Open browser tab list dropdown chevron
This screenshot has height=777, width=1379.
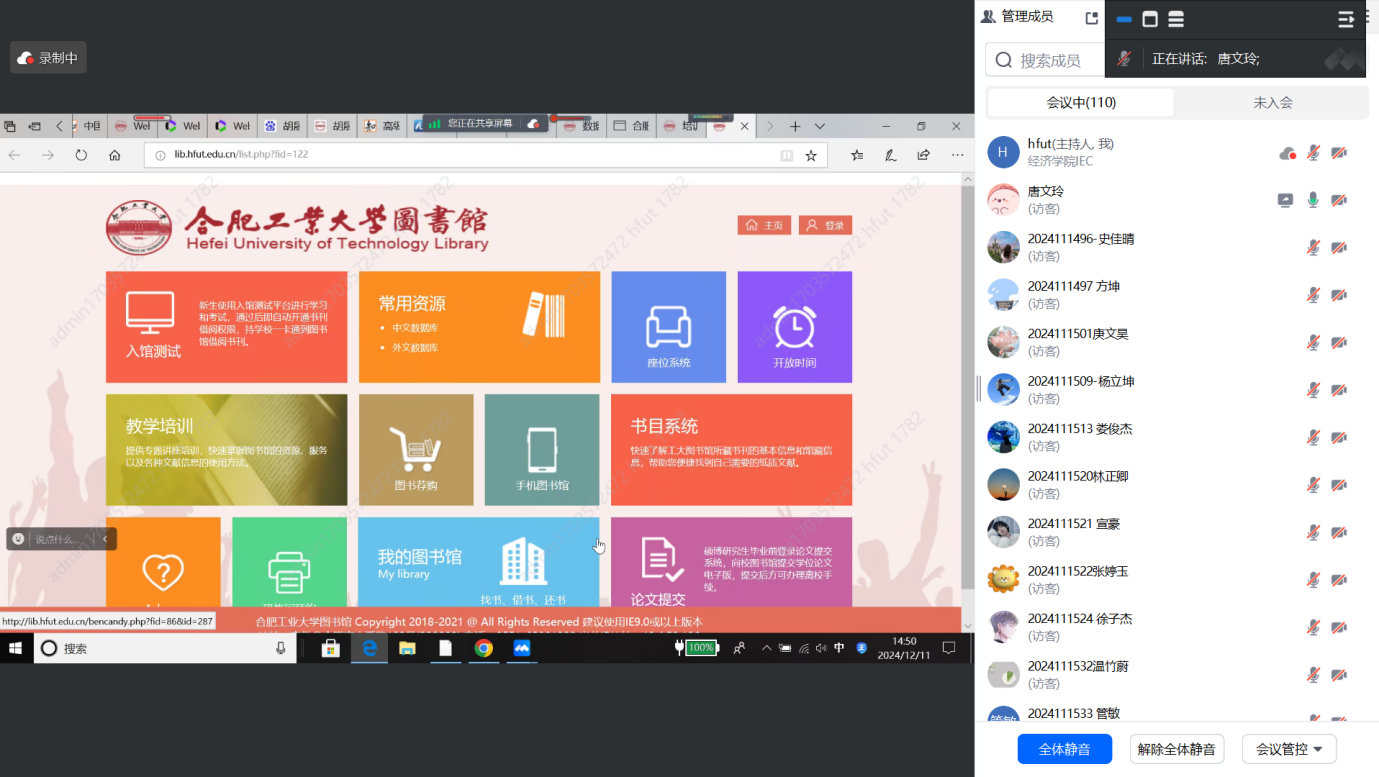click(x=820, y=126)
